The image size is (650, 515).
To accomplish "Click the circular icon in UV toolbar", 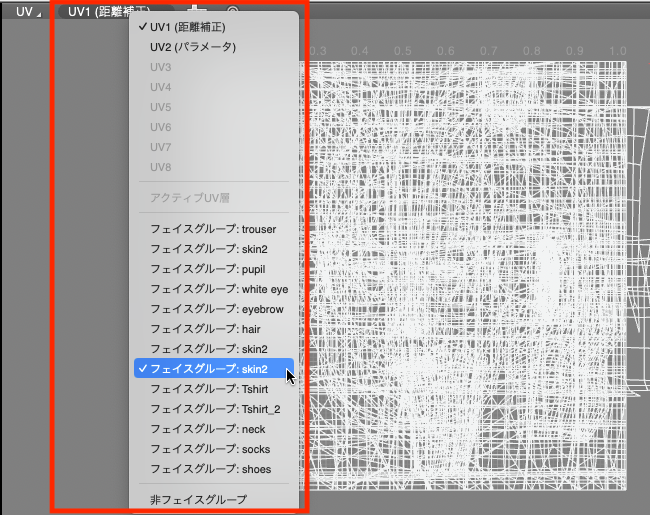I will (x=233, y=8).
